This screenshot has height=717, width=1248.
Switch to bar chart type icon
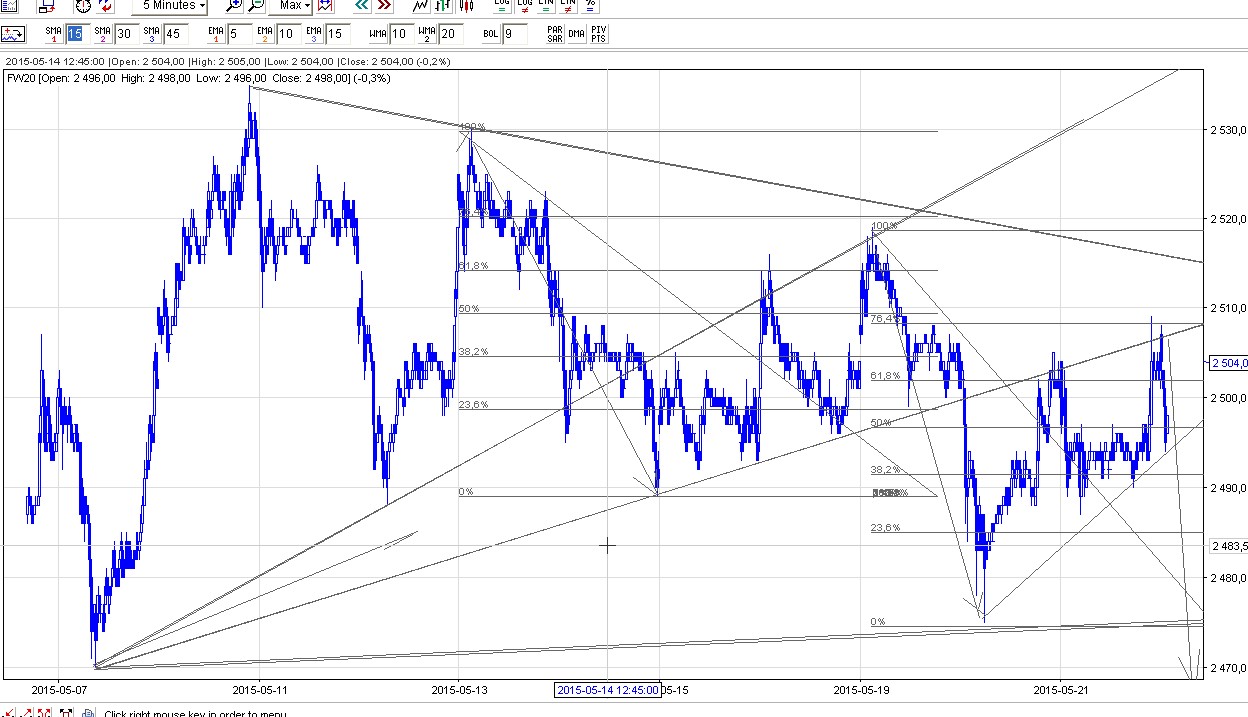(443, 5)
